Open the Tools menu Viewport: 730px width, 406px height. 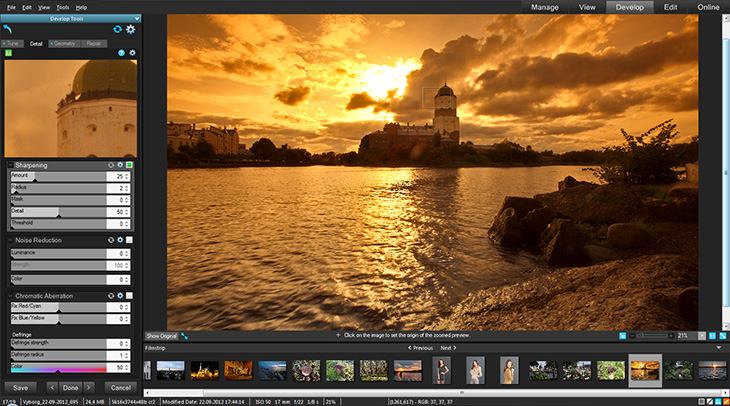(x=62, y=7)
